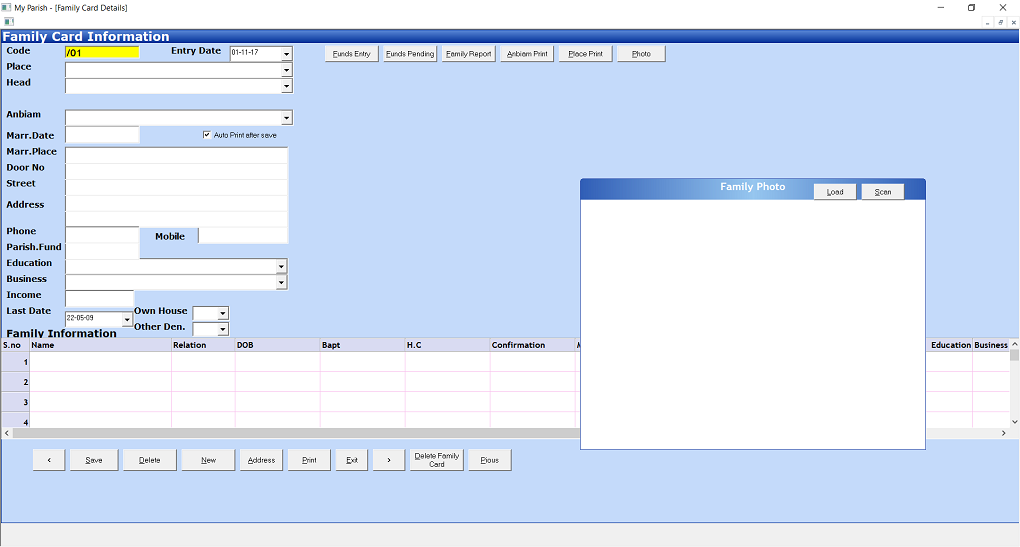This screenshot has height=547, width=1020.
Task: Click the scroll left arrow of family grid
Action: [6, 433]
